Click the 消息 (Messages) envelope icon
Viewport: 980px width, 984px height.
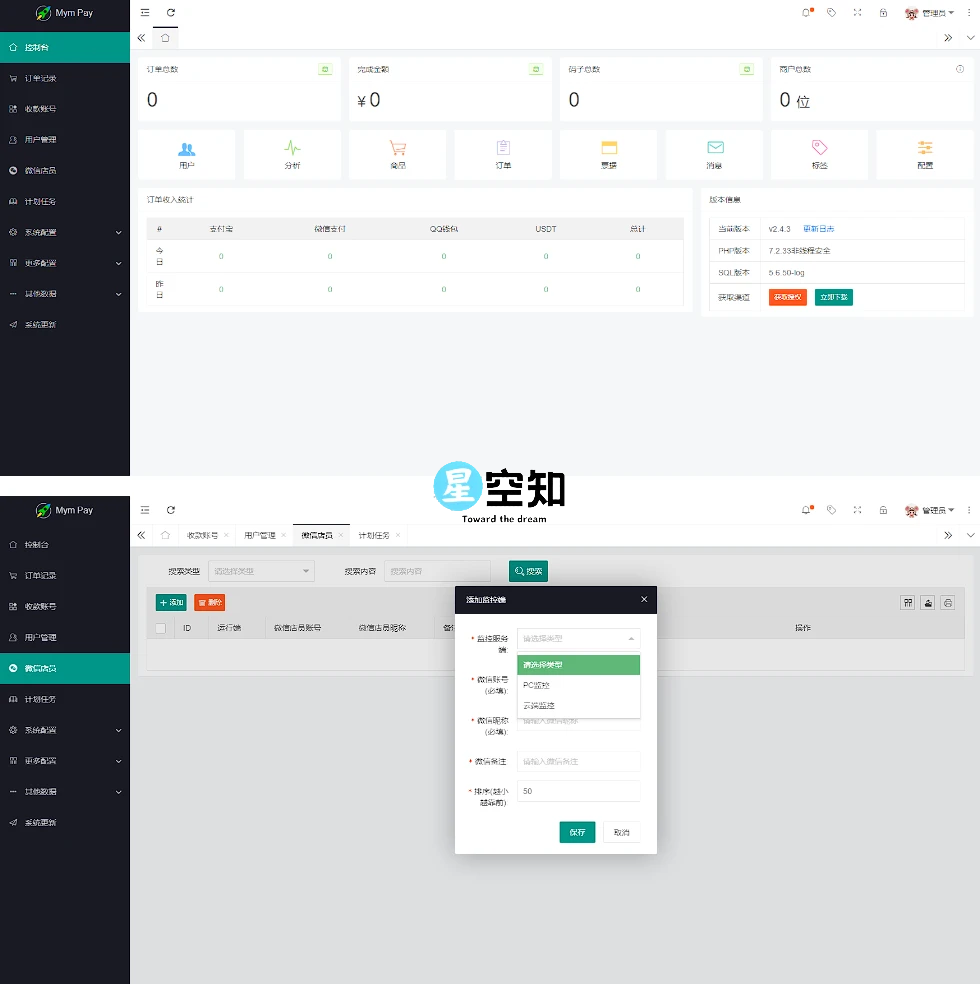[x=714, y=154]
